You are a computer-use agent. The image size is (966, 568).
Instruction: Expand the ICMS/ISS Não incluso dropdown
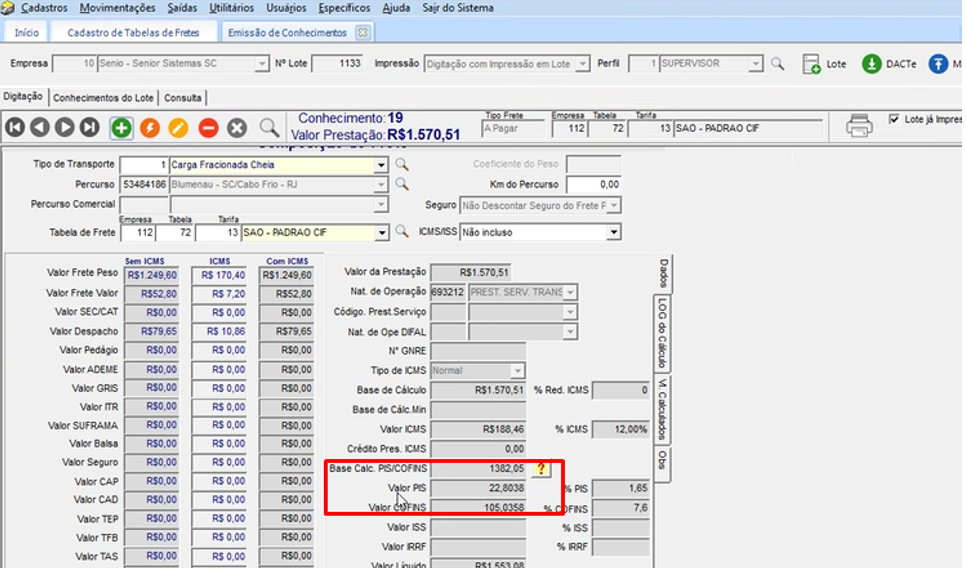(613, 232)
